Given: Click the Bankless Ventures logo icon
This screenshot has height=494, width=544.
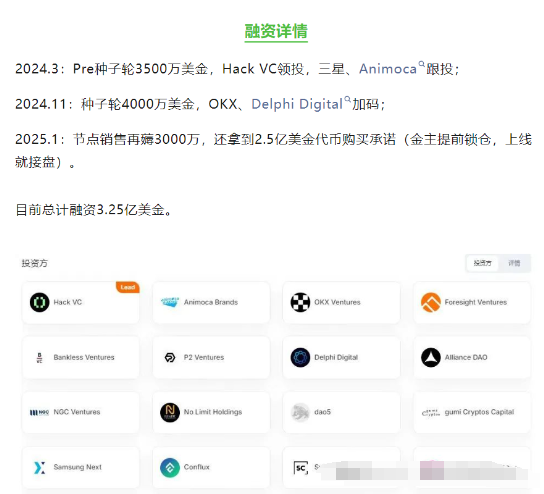Looking at the screenshot, I should coord(40,357).
